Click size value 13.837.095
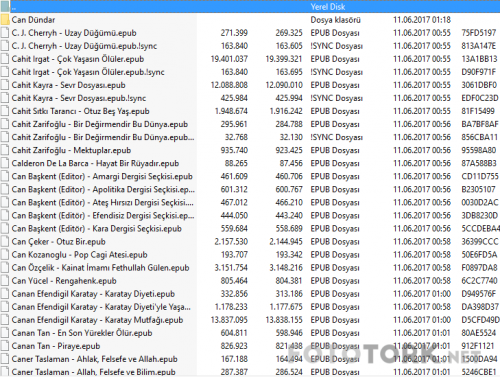The height and width of the screenshot is (377, 500). 229,320
